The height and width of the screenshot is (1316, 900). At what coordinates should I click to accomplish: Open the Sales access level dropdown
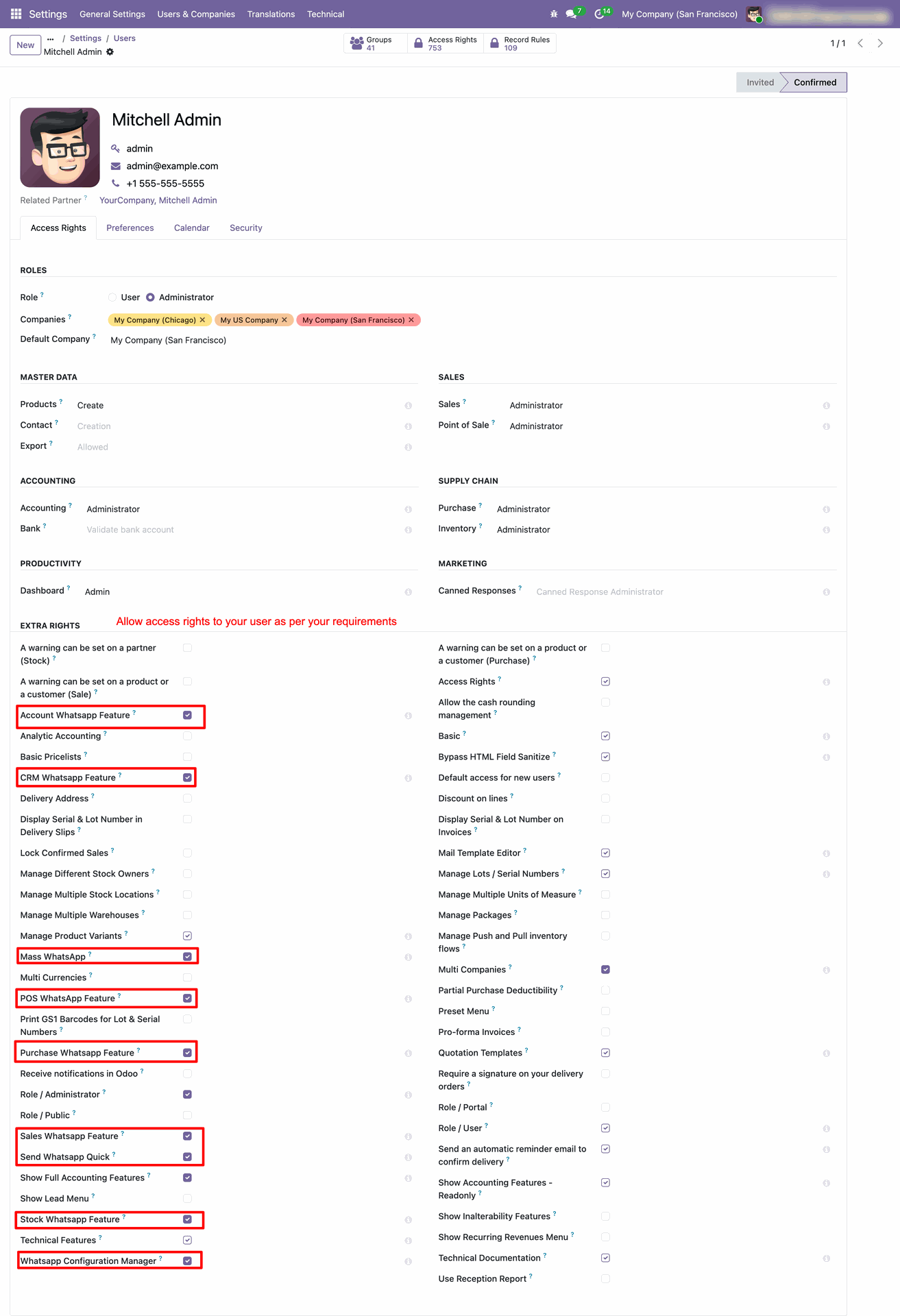(661, 406)
